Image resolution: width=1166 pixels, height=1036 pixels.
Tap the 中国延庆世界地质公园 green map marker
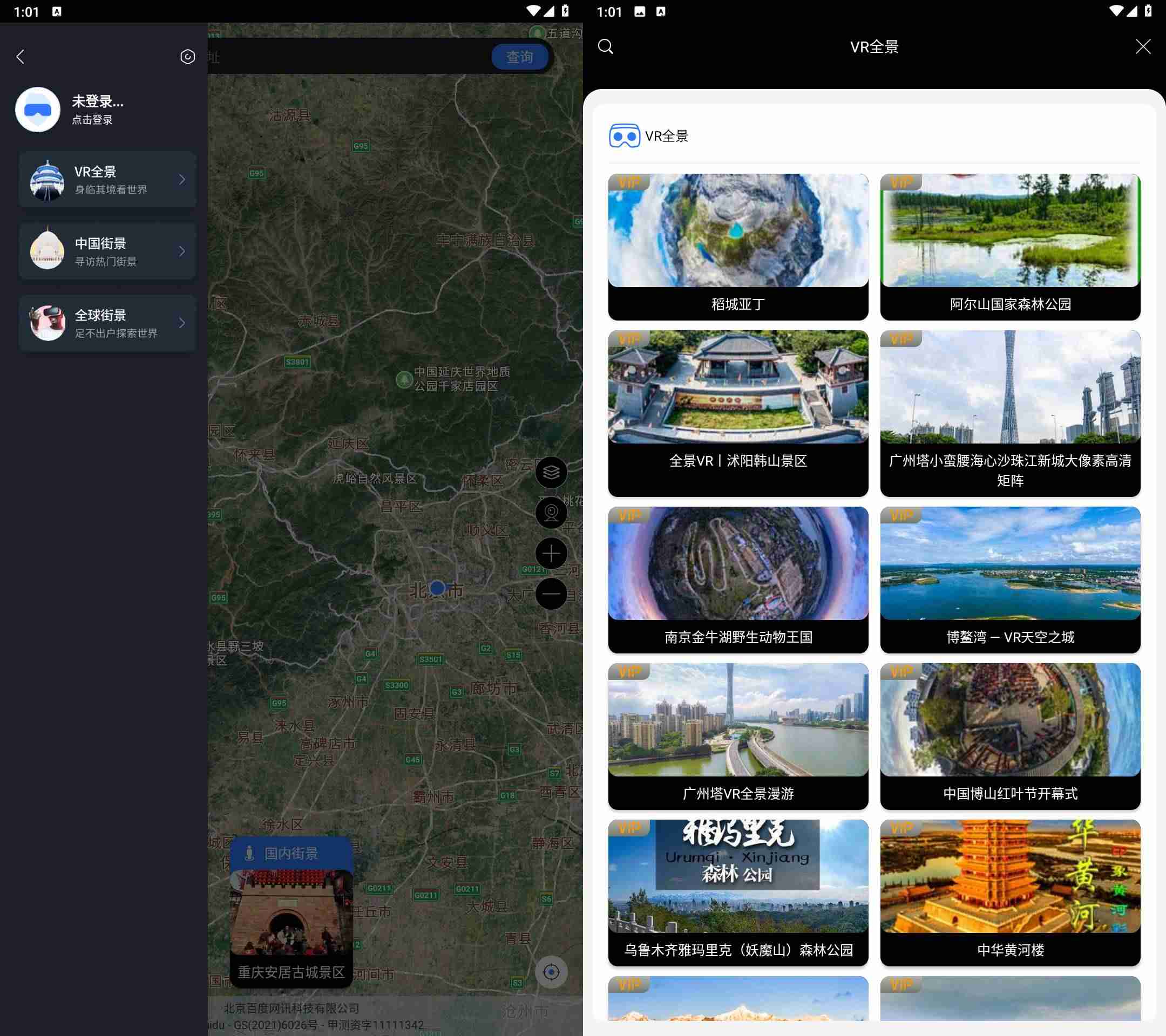404,379
